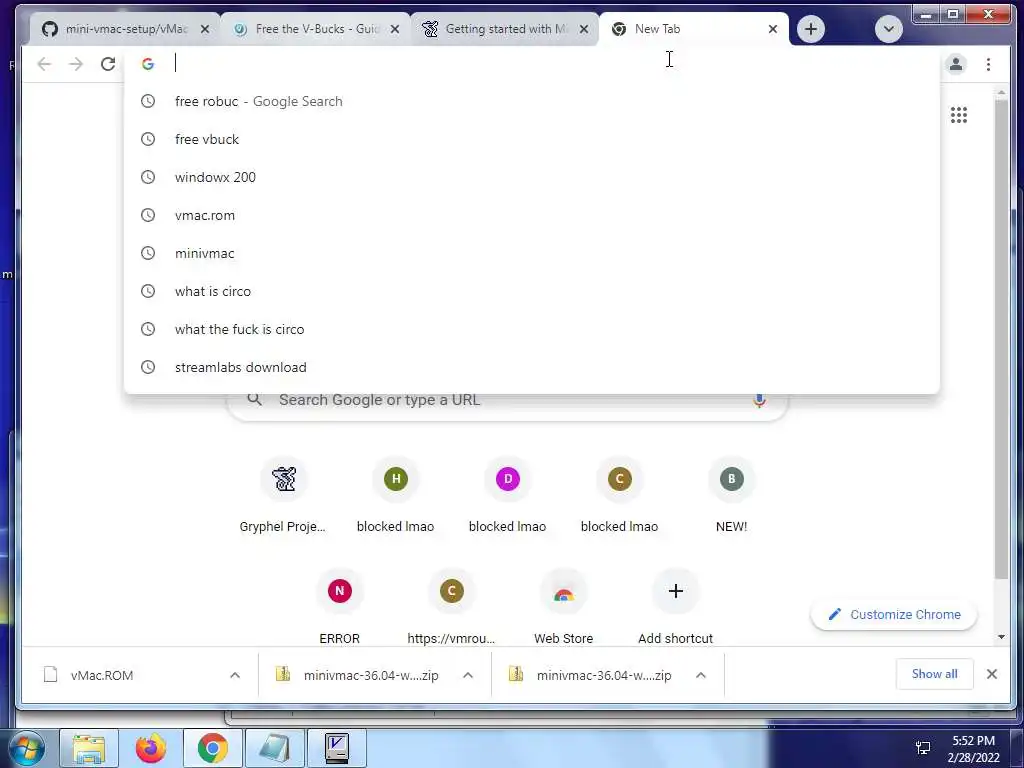Click the Chrome taskbar icon

tap(212, 748)
